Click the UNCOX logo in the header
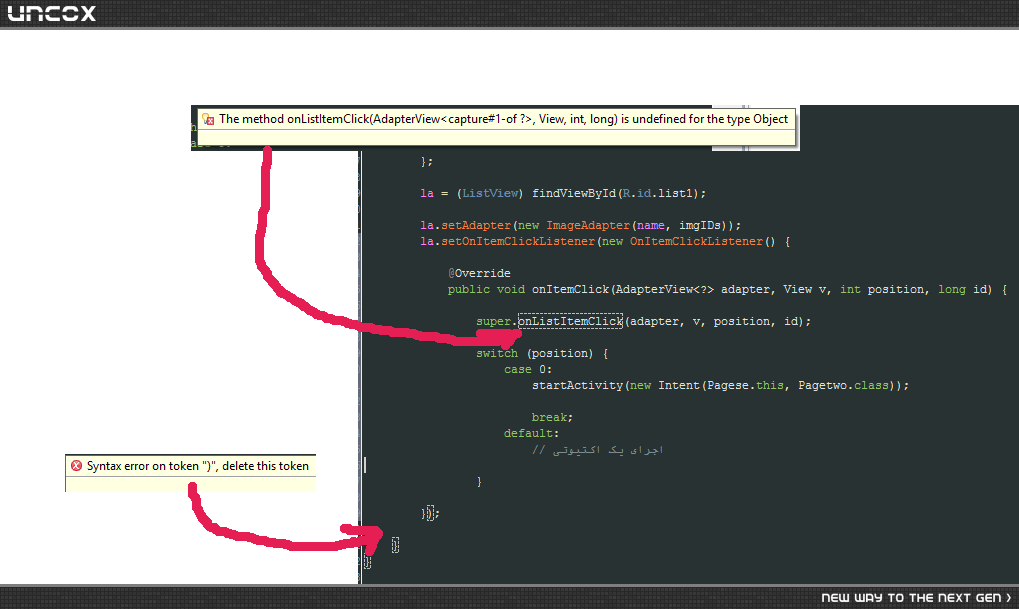Viewport: 1019px width, 609px height. (x=51, y=13)
